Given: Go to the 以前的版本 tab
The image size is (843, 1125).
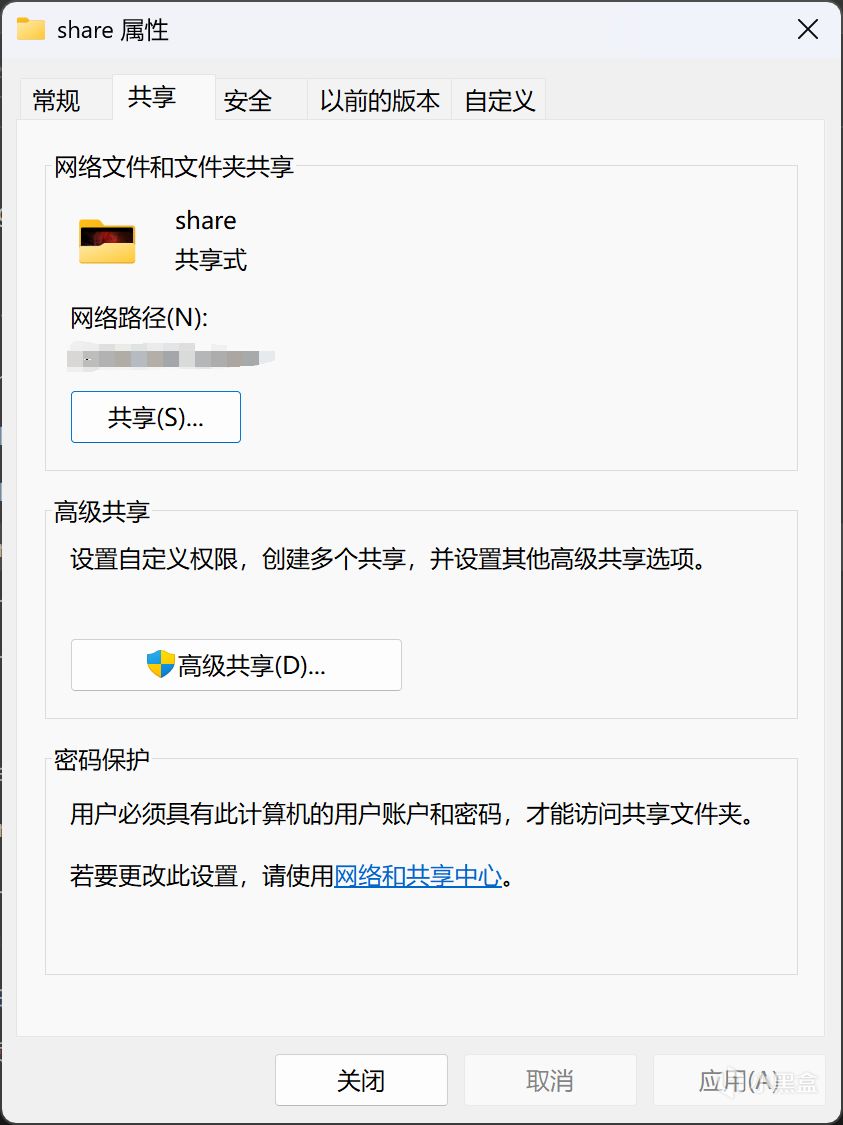Looking at the screenshot, I should [x=380, y=100].
